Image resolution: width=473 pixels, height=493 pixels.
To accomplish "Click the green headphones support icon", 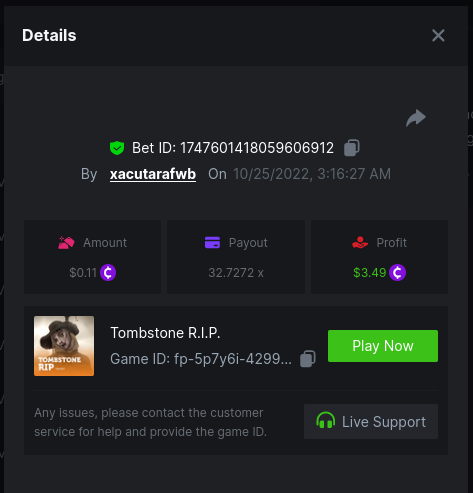I will coord(325,420).
